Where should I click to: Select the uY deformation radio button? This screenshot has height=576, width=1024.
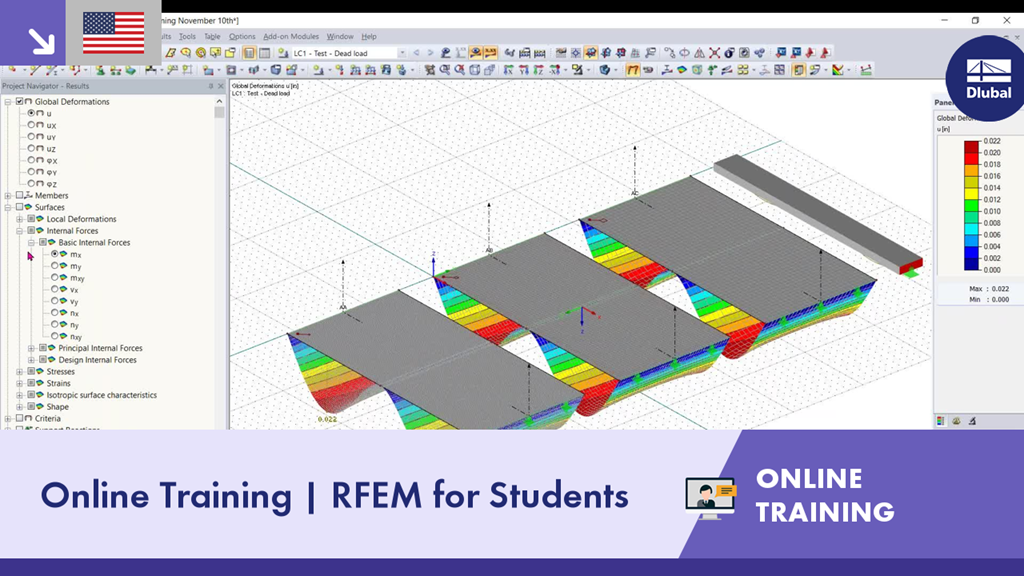point(31,136)
